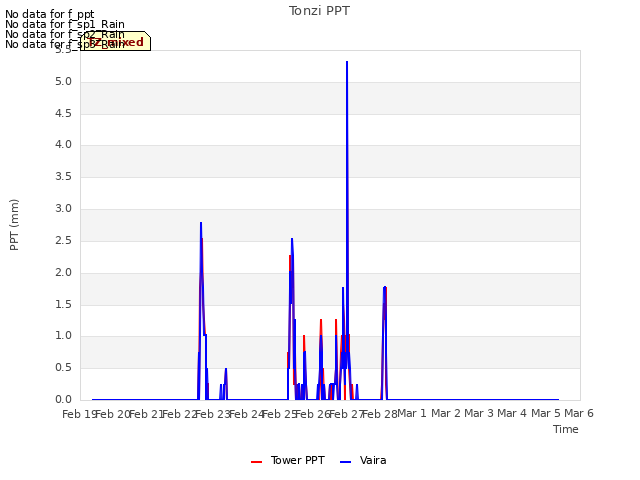The image size is (640, 480).
Task: Click the Mar 2 x-axis tick label
Action: [x=446, y=413]
